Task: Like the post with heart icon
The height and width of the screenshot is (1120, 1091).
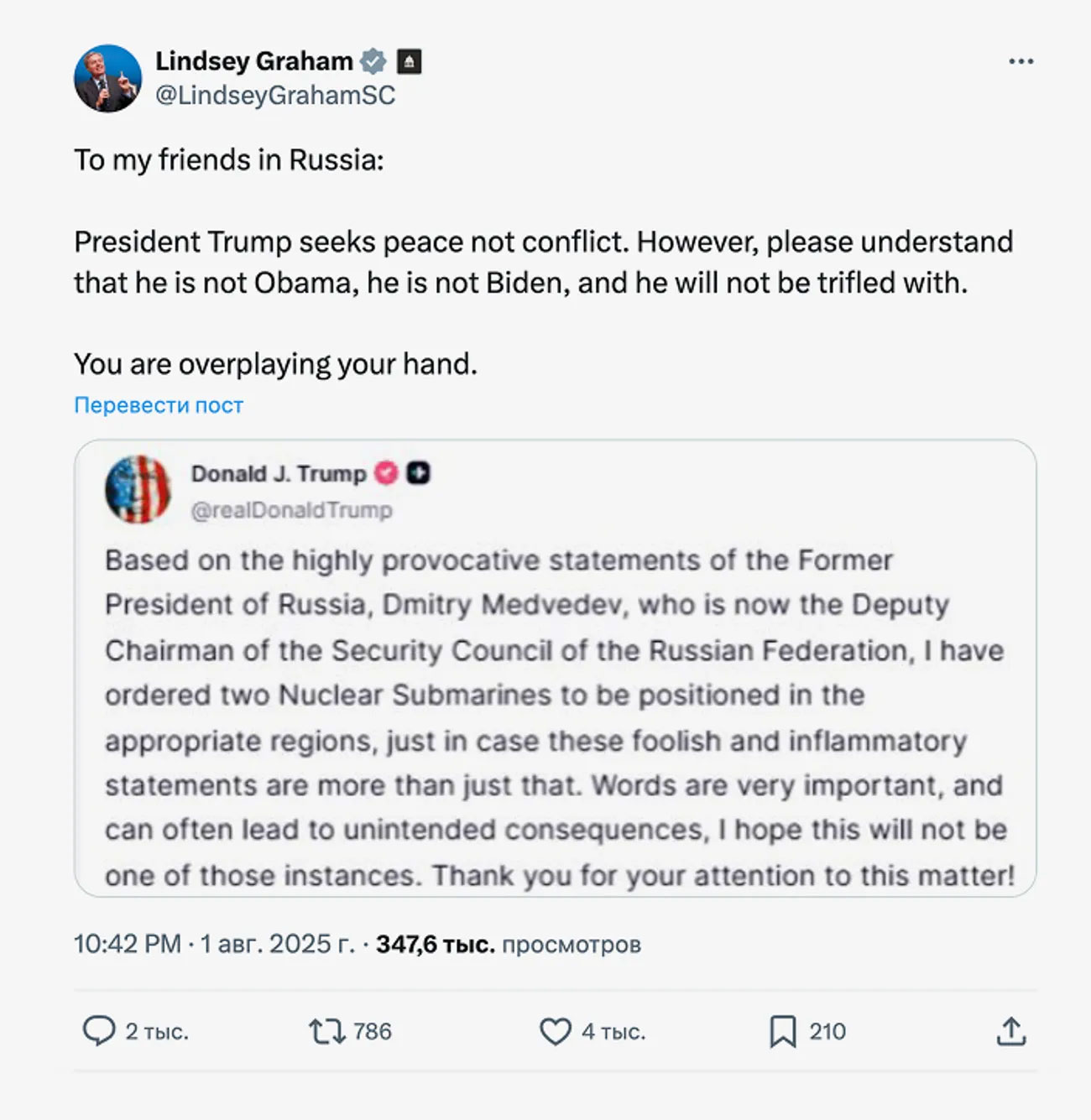Action: coord(555,1031)
